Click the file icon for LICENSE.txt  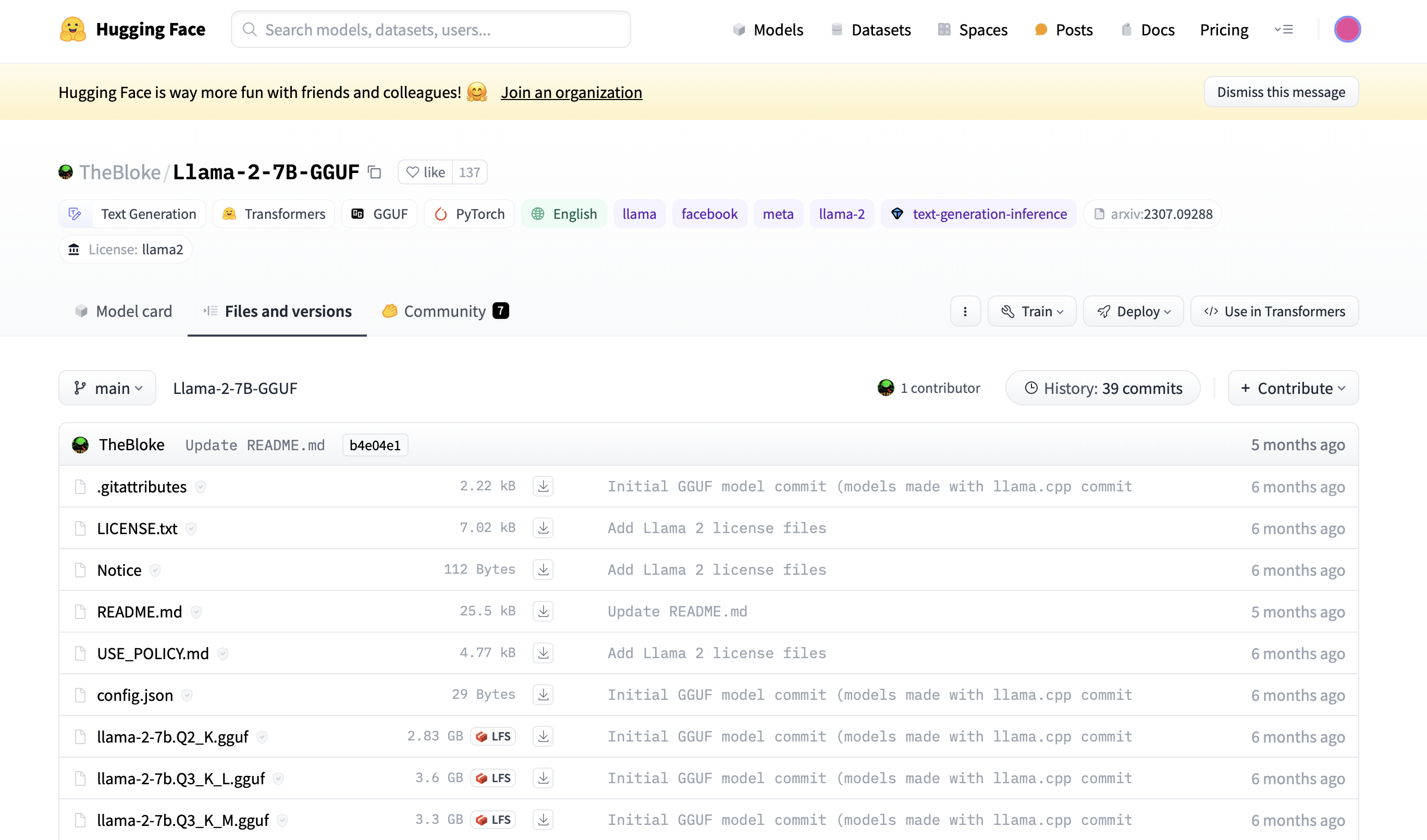[x=80, y=528]
